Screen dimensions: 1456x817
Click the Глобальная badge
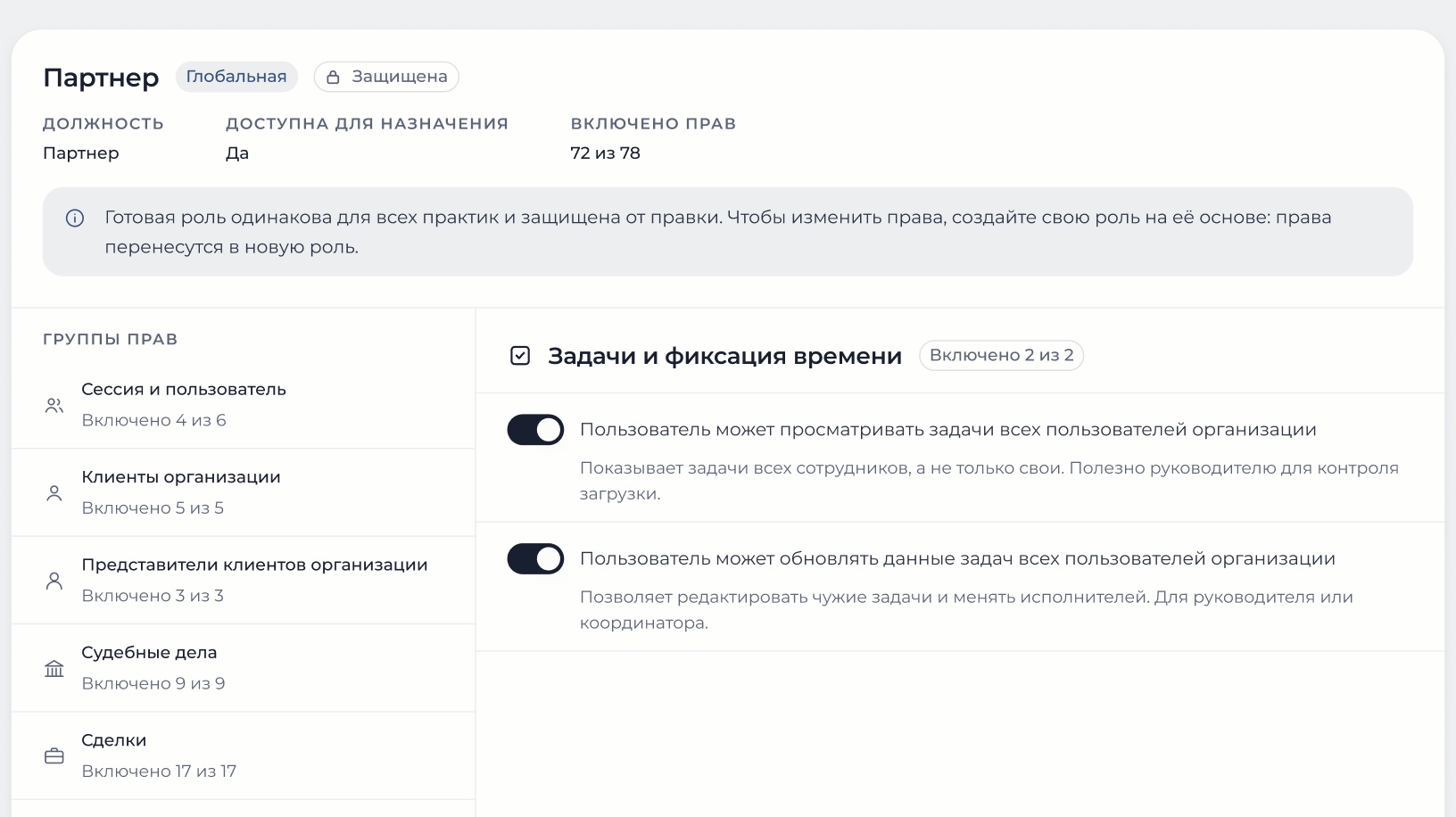pyautogui.click(x=236, y=77)
